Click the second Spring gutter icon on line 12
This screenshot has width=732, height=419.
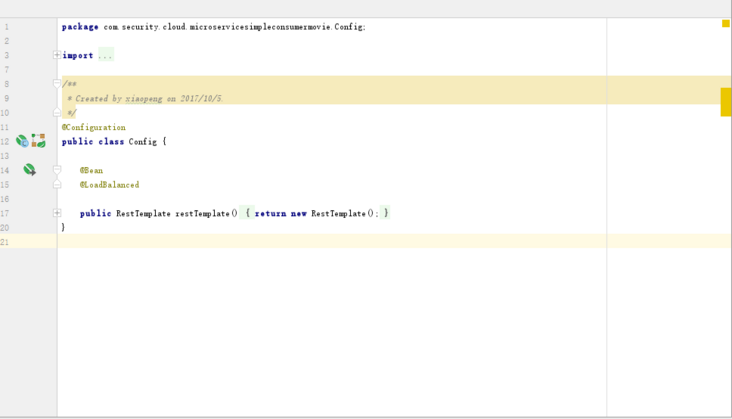pyautogui.click(x=39, y=141)
